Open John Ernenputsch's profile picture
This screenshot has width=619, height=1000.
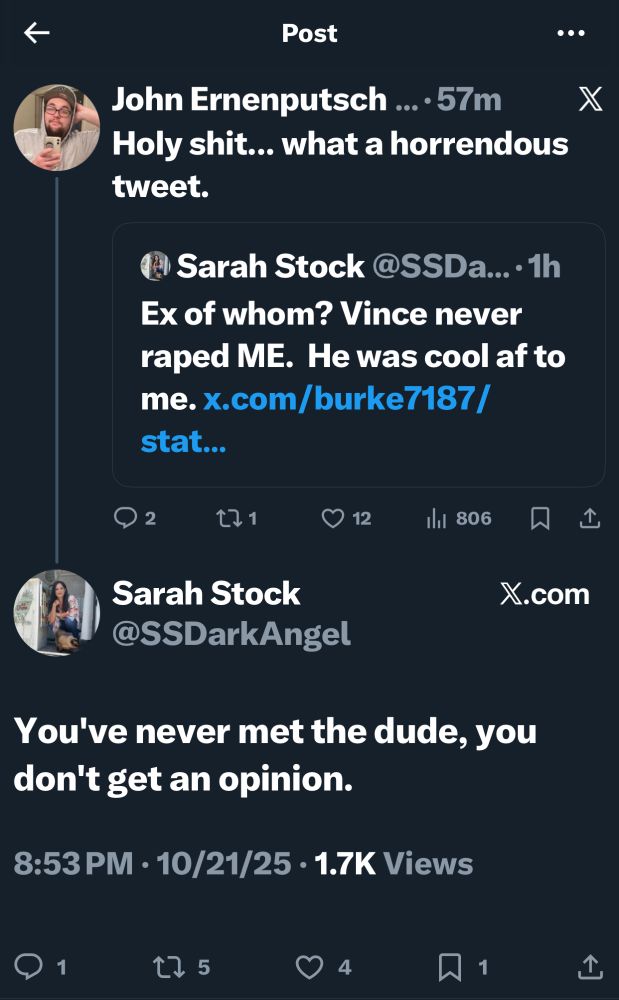point(56,127)
